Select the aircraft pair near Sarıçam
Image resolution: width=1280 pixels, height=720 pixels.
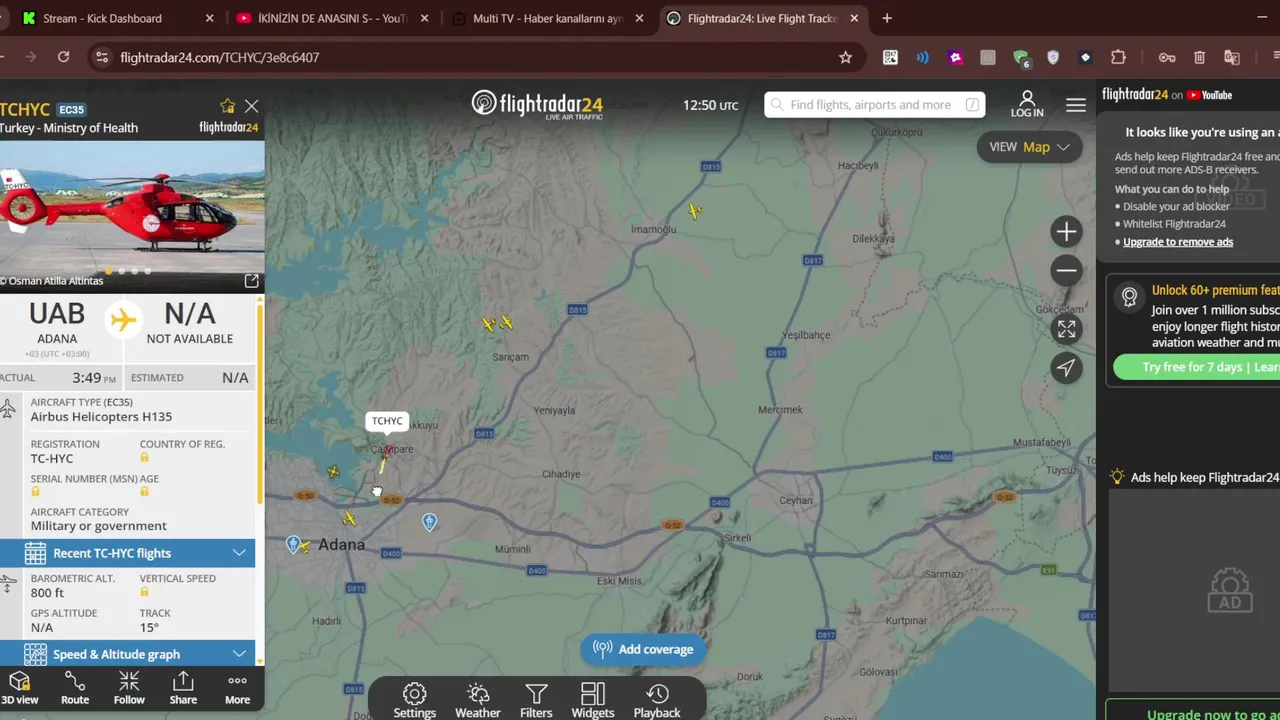click(497, 323)
